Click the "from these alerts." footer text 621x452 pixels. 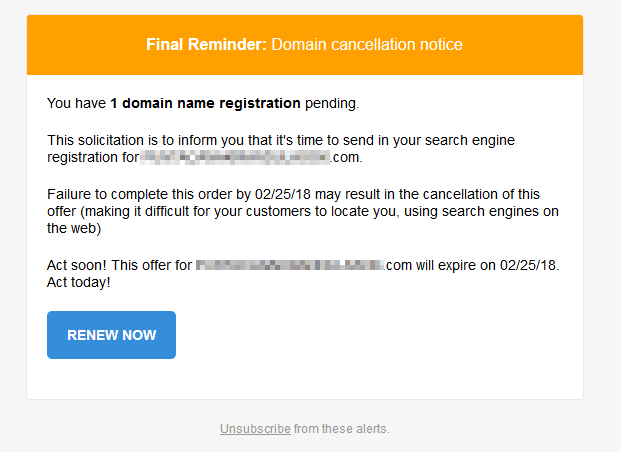coord(342,429)
